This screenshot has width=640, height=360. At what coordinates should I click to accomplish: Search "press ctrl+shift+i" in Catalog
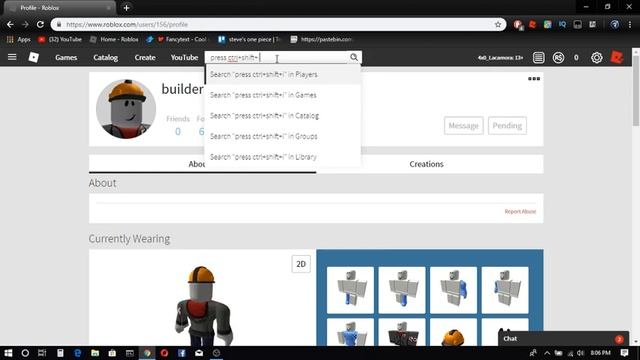[x=283, y=116]
